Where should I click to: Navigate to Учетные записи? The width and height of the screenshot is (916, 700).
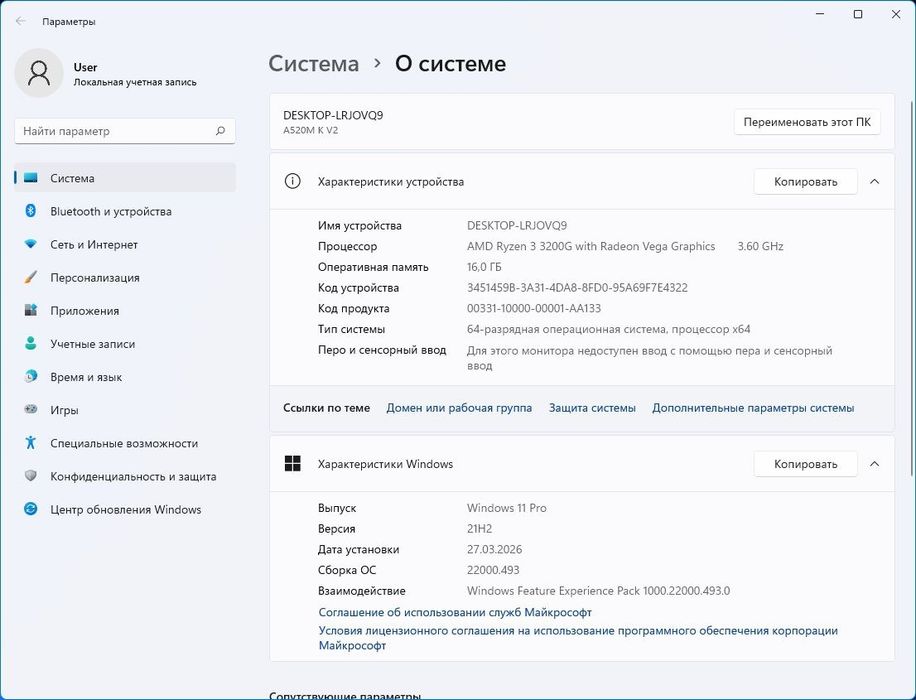click(125, 344)
